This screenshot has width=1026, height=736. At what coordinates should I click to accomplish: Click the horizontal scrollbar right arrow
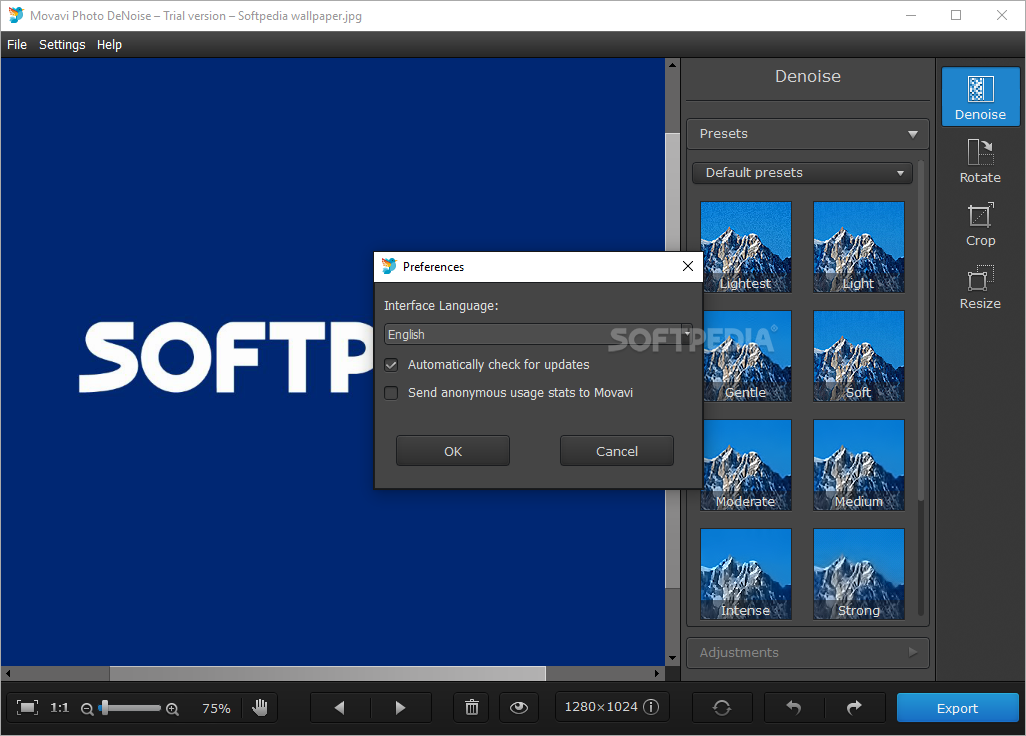pos(658,673)
